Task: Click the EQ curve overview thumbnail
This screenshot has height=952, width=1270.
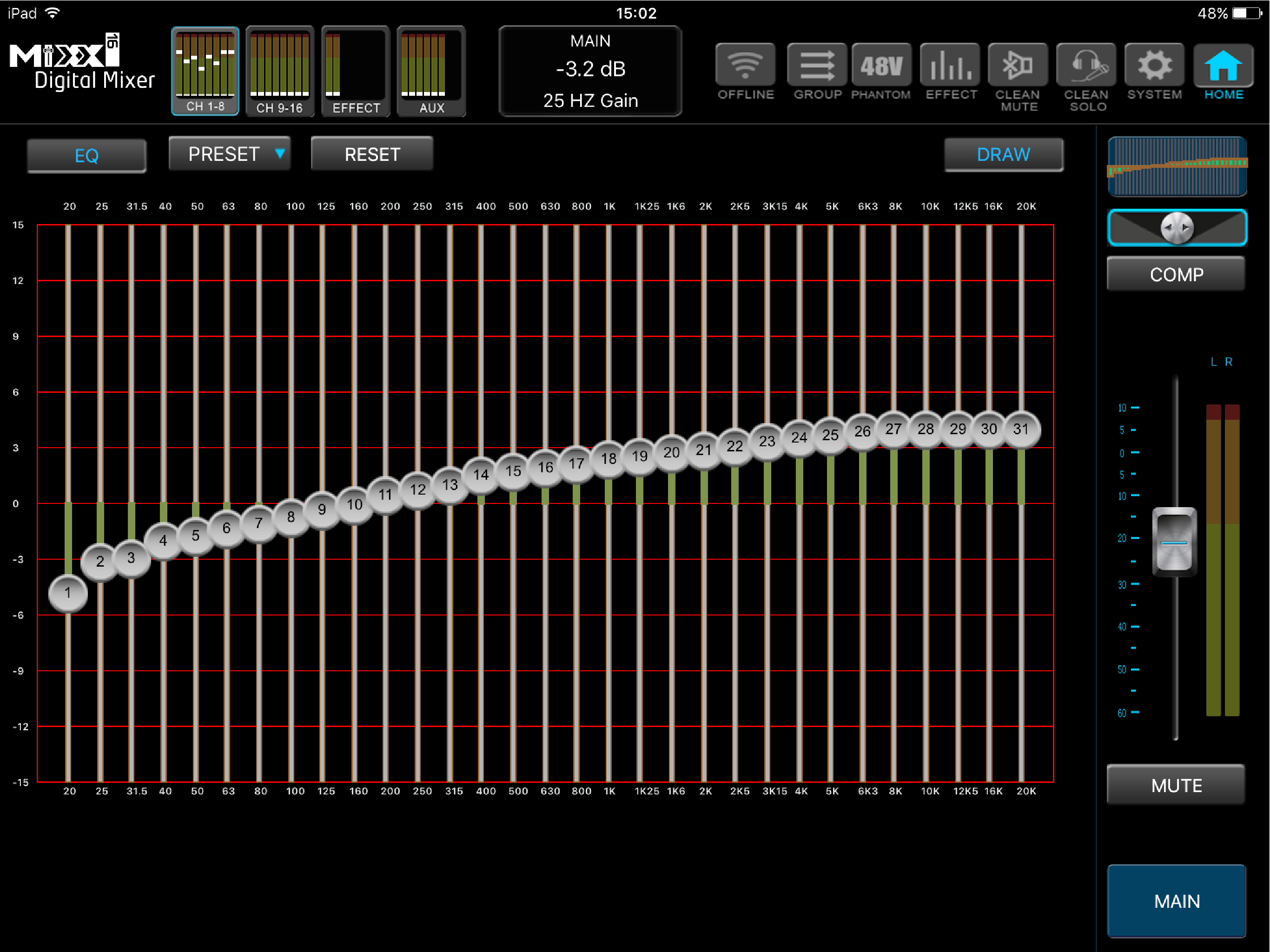Action: pyautogui.click(x=1177, y=166)
